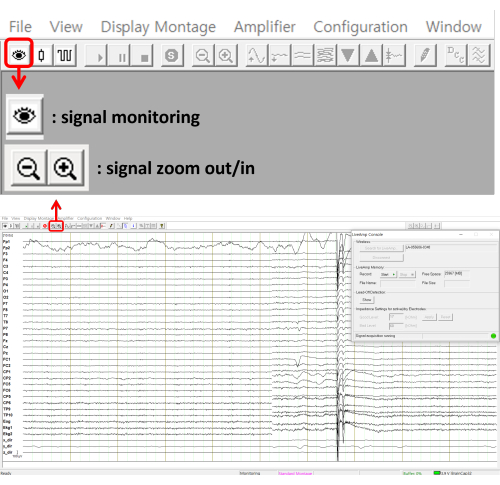
Task: Click the feather pen annotation icon
Action: (x=425, y=55)
